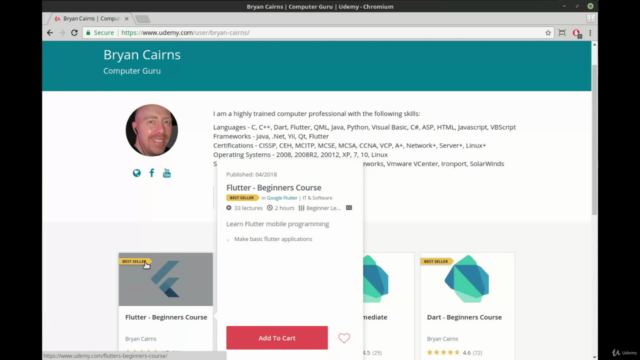Click the vertical page scrollbar thumb
The height and width of the screenshot is (360, 640).
coord(594,139)
